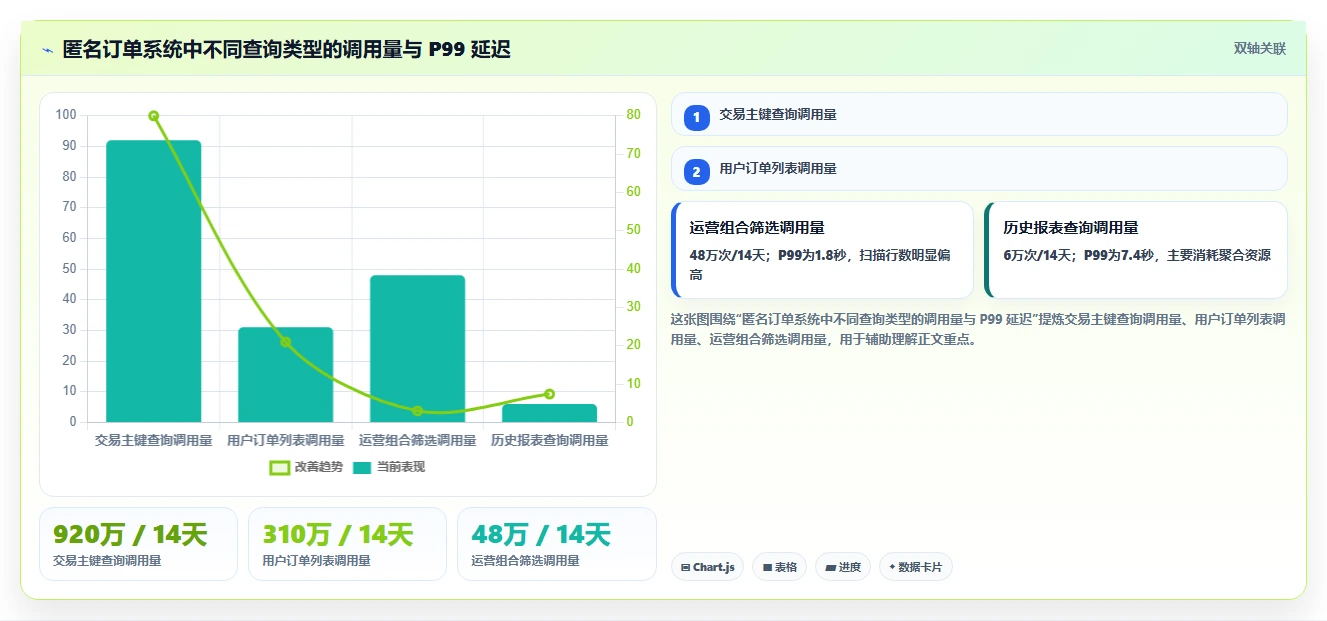
Task: Click x-axis label 交易主键查询调用量
Action: pos(153,440)
